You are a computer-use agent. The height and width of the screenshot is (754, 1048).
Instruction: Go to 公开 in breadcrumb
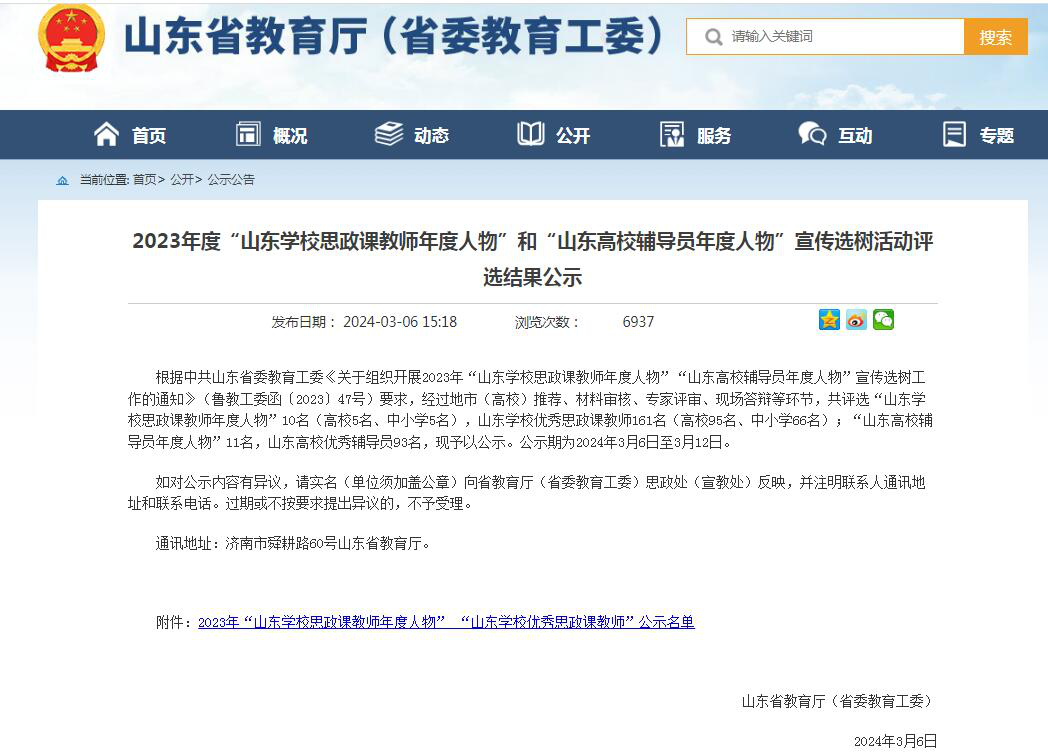click(181, 180)
